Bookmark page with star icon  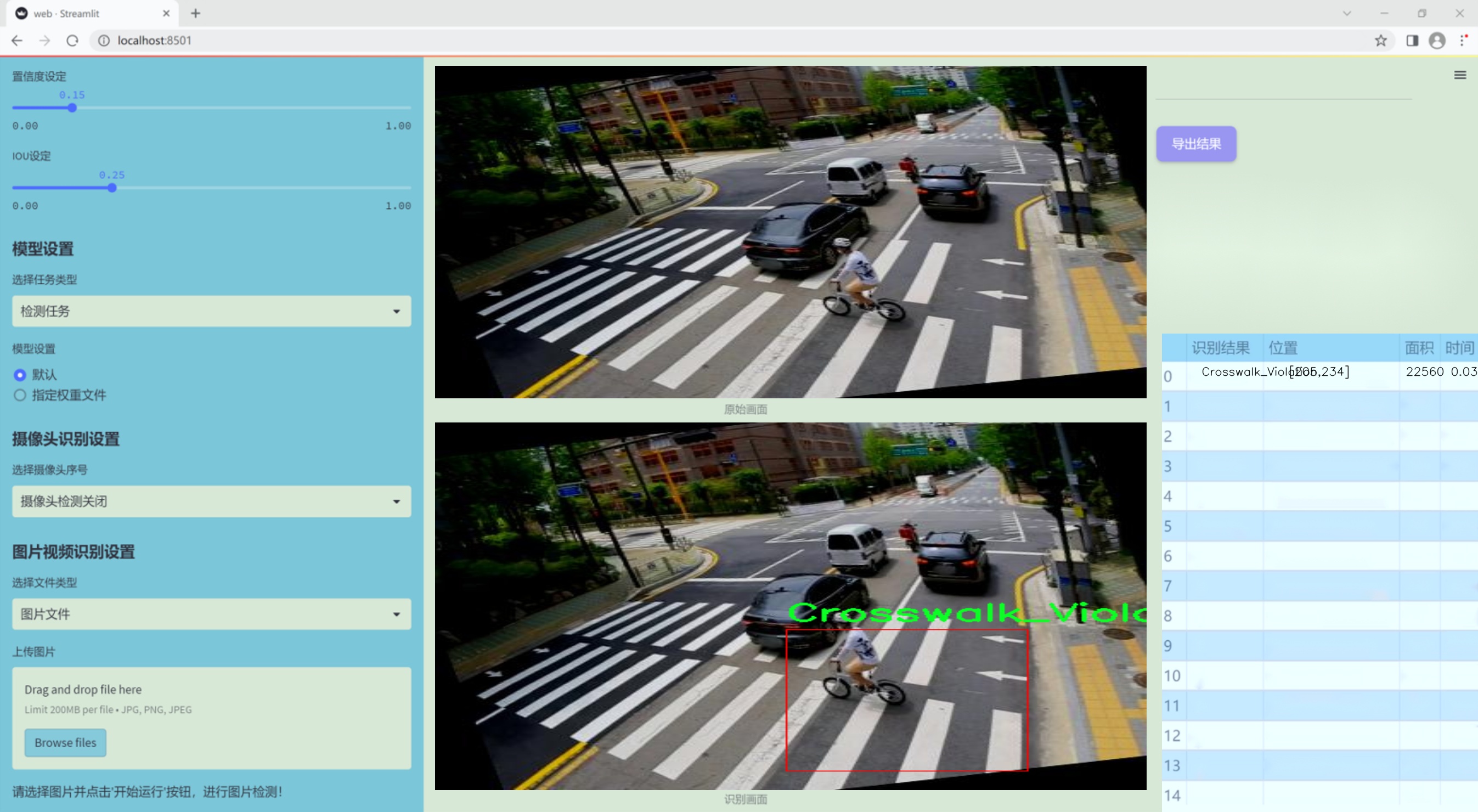coord(1380,41)
